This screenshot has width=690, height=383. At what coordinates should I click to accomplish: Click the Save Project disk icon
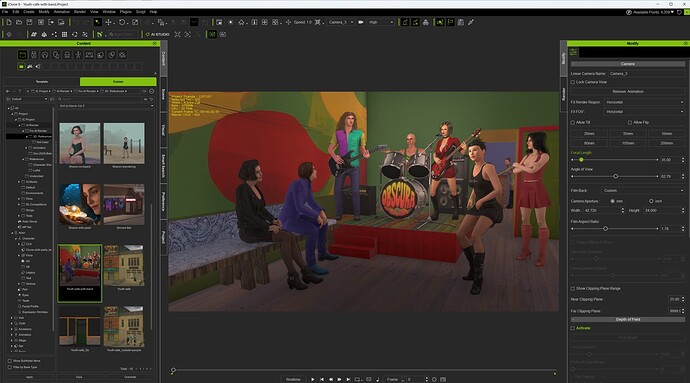29,22
